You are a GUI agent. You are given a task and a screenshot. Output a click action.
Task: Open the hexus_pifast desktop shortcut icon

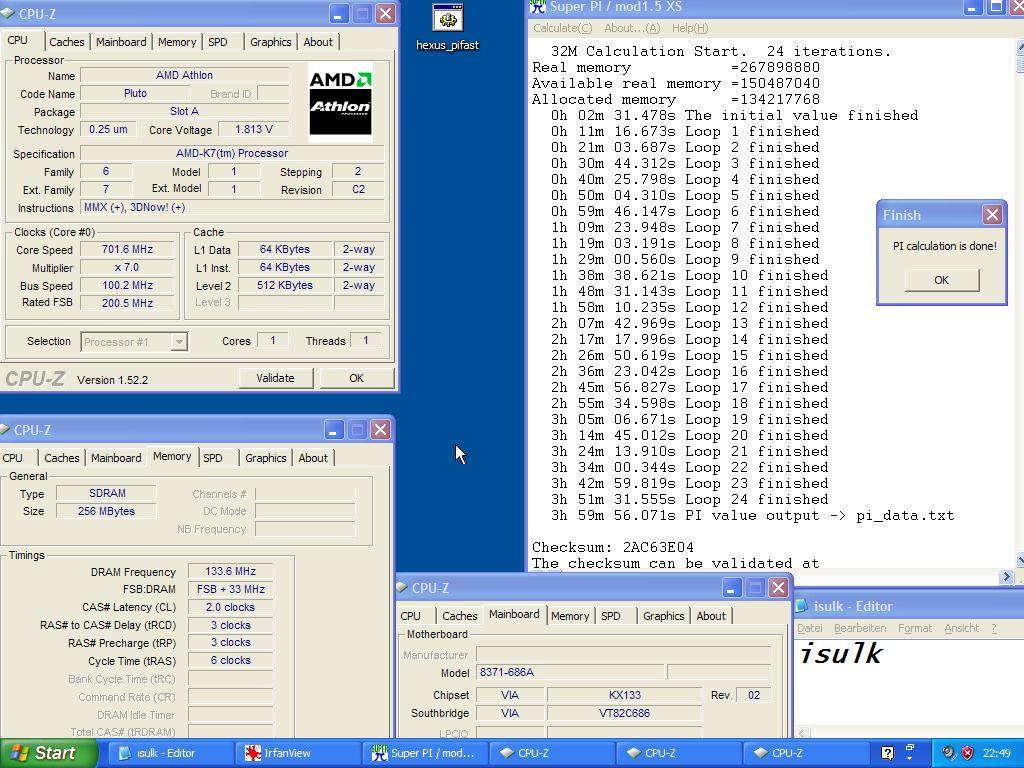point(448,18)
